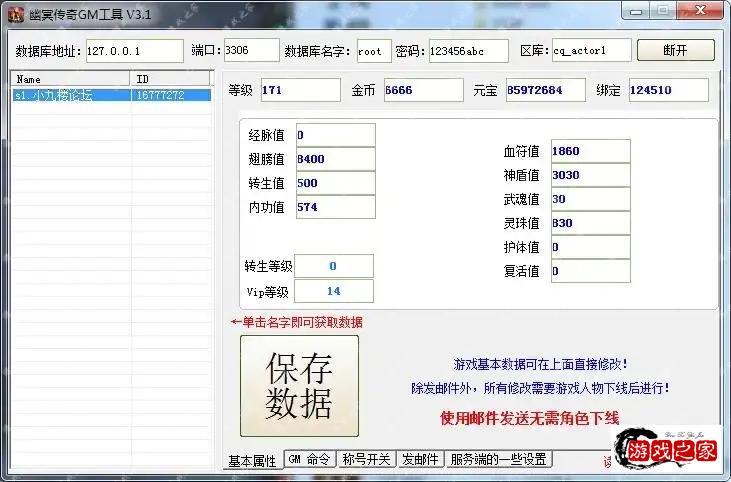
Task: Click the 转生等级 input field
Action: click(334, 266)
